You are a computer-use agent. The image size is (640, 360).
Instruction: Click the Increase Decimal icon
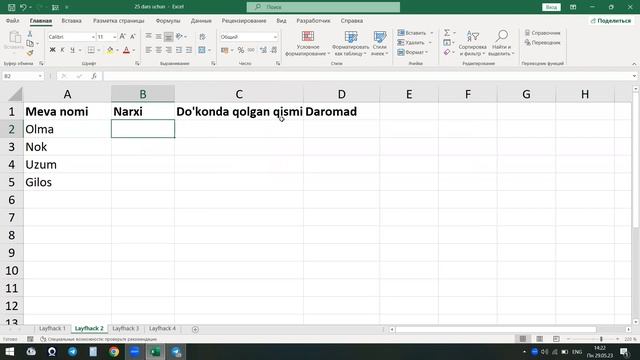click(x=263, y=50)
